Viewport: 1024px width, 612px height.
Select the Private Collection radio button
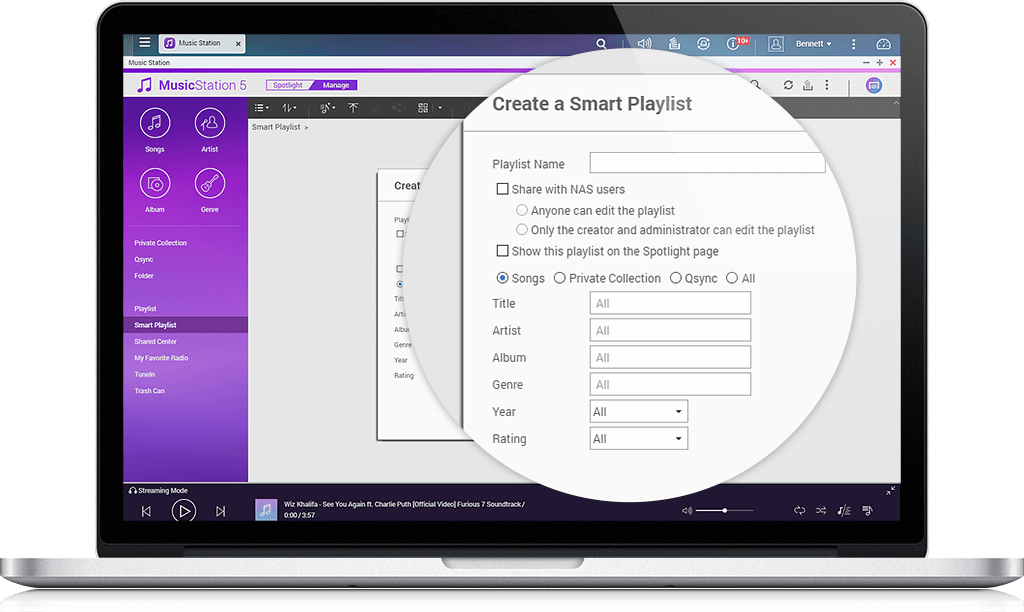(560, 278)
